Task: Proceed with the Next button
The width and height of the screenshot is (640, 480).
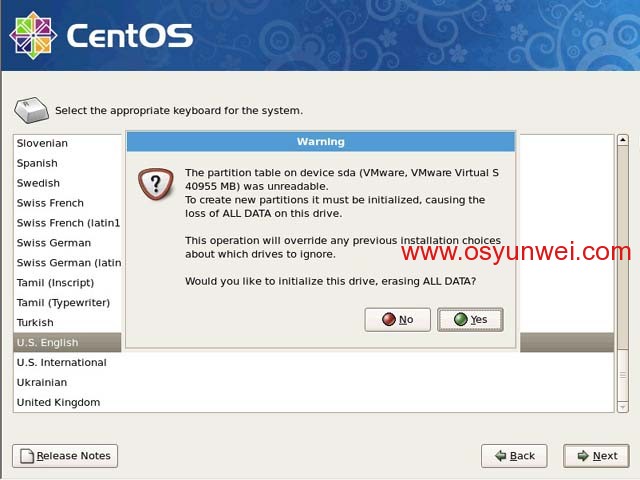Action: click(596, 456)
